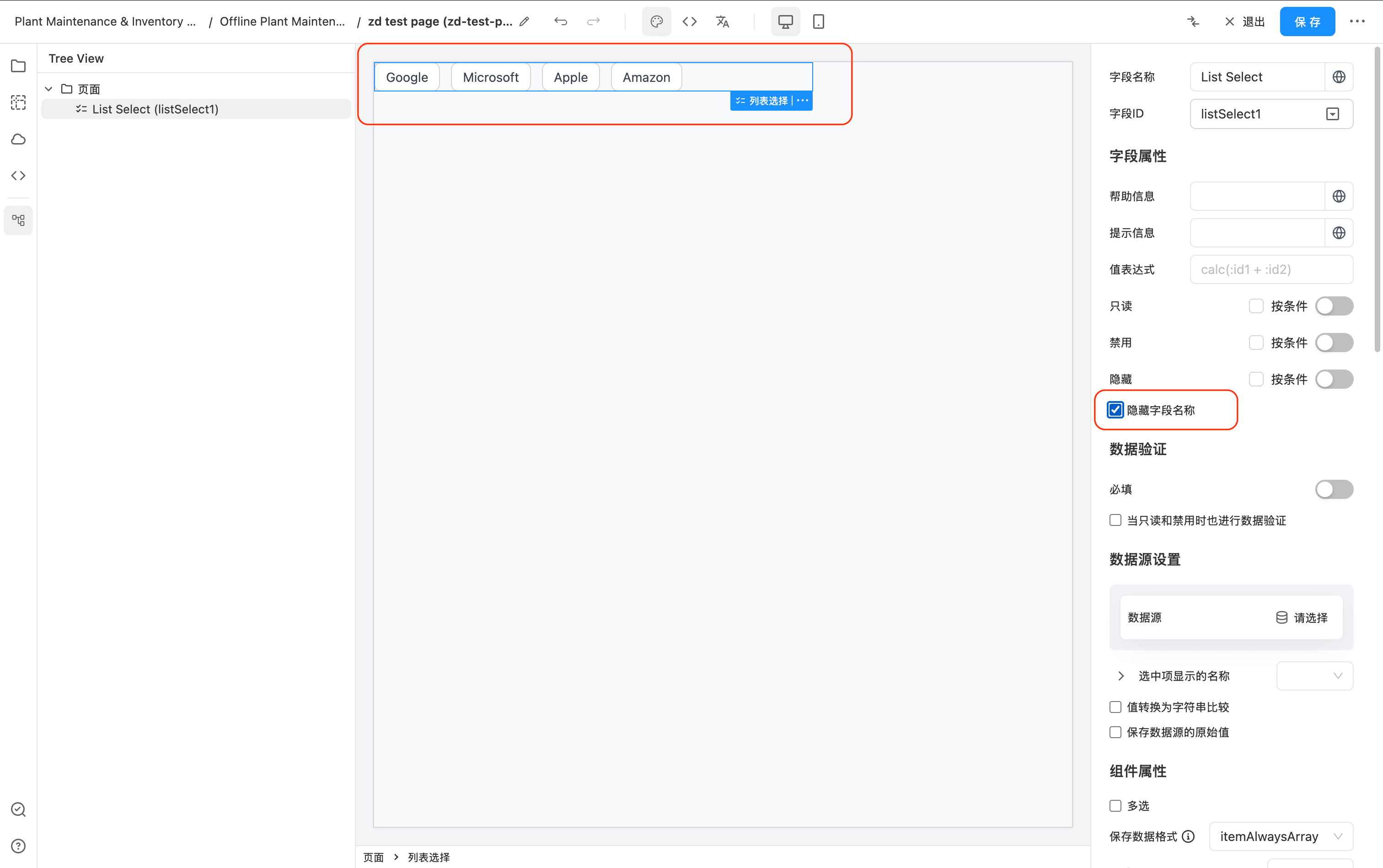Click the 帮助信息 input field
The image size is (1383, 868).
tap(1257, 196)
